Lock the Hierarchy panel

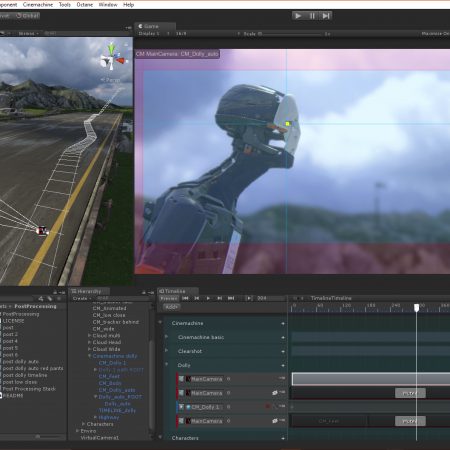[x=144, y=292]
